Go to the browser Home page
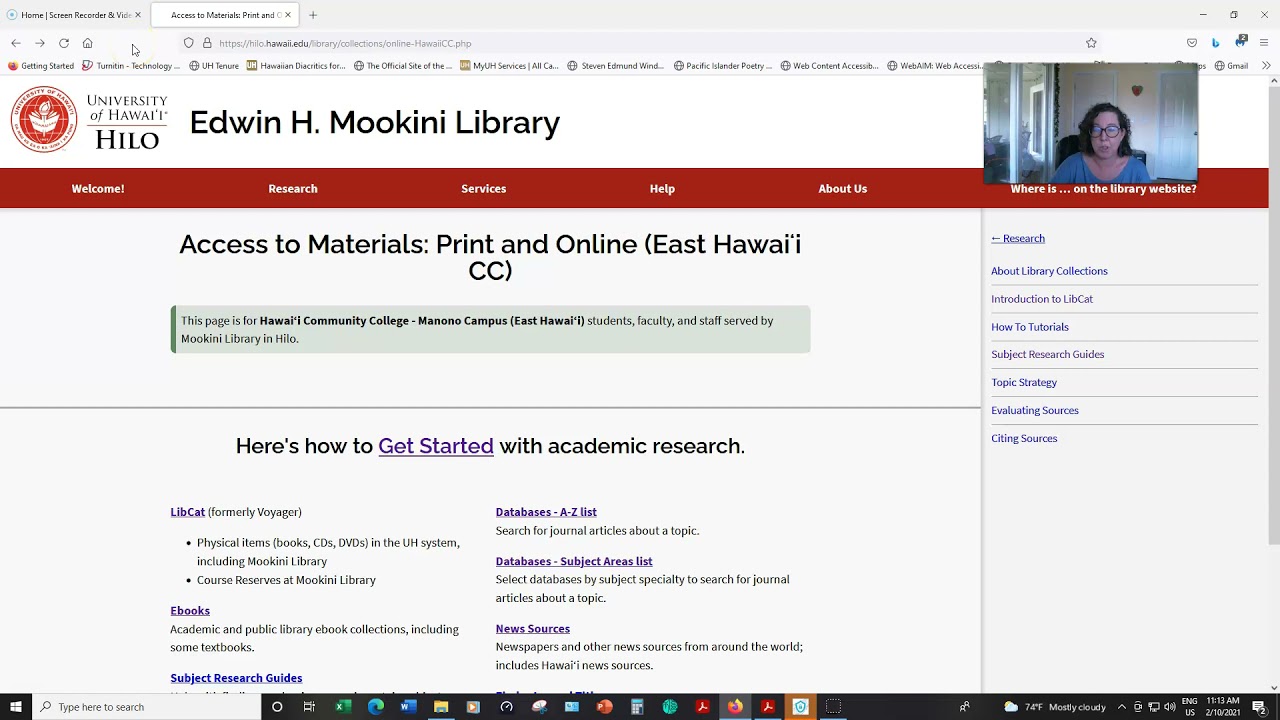 click(x=88, y=43)
